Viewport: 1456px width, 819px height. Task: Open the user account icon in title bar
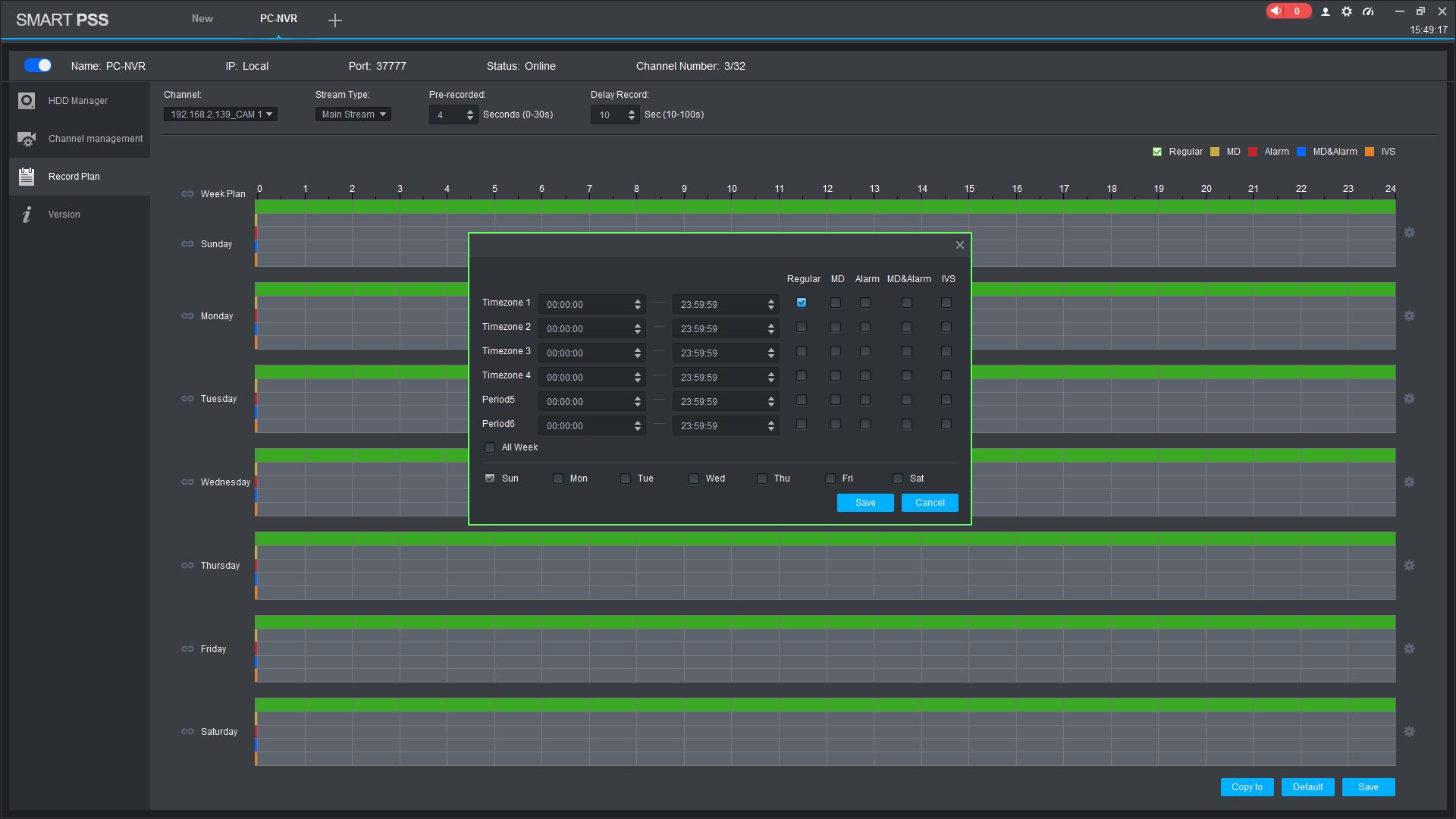click(x=1326, y=11)
